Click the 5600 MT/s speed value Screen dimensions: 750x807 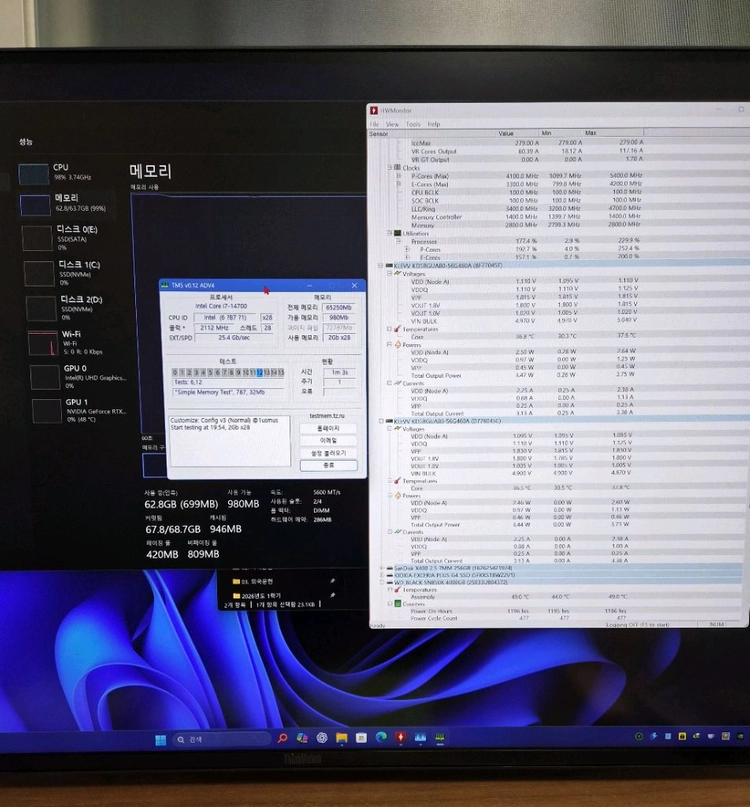click(327, 493)
